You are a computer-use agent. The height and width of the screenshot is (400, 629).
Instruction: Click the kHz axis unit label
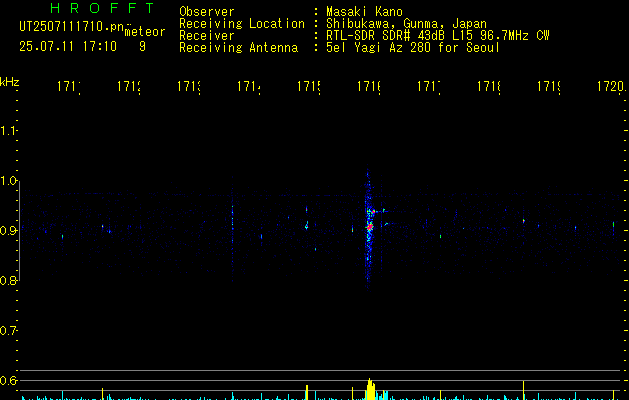pos(9,82)
